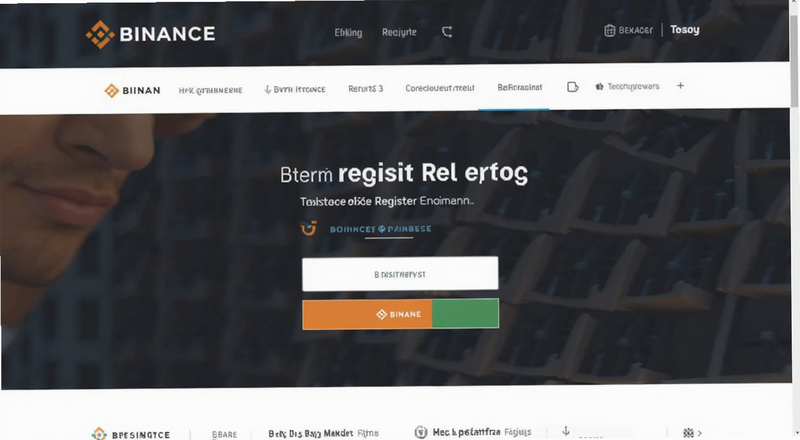Click the 'BPESINGTCE' footer logo
The image size is (800, 440).
tap(131, 434)
